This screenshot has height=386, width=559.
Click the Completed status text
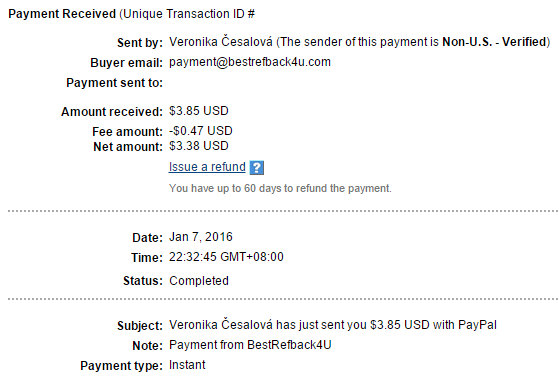point(199,281)
